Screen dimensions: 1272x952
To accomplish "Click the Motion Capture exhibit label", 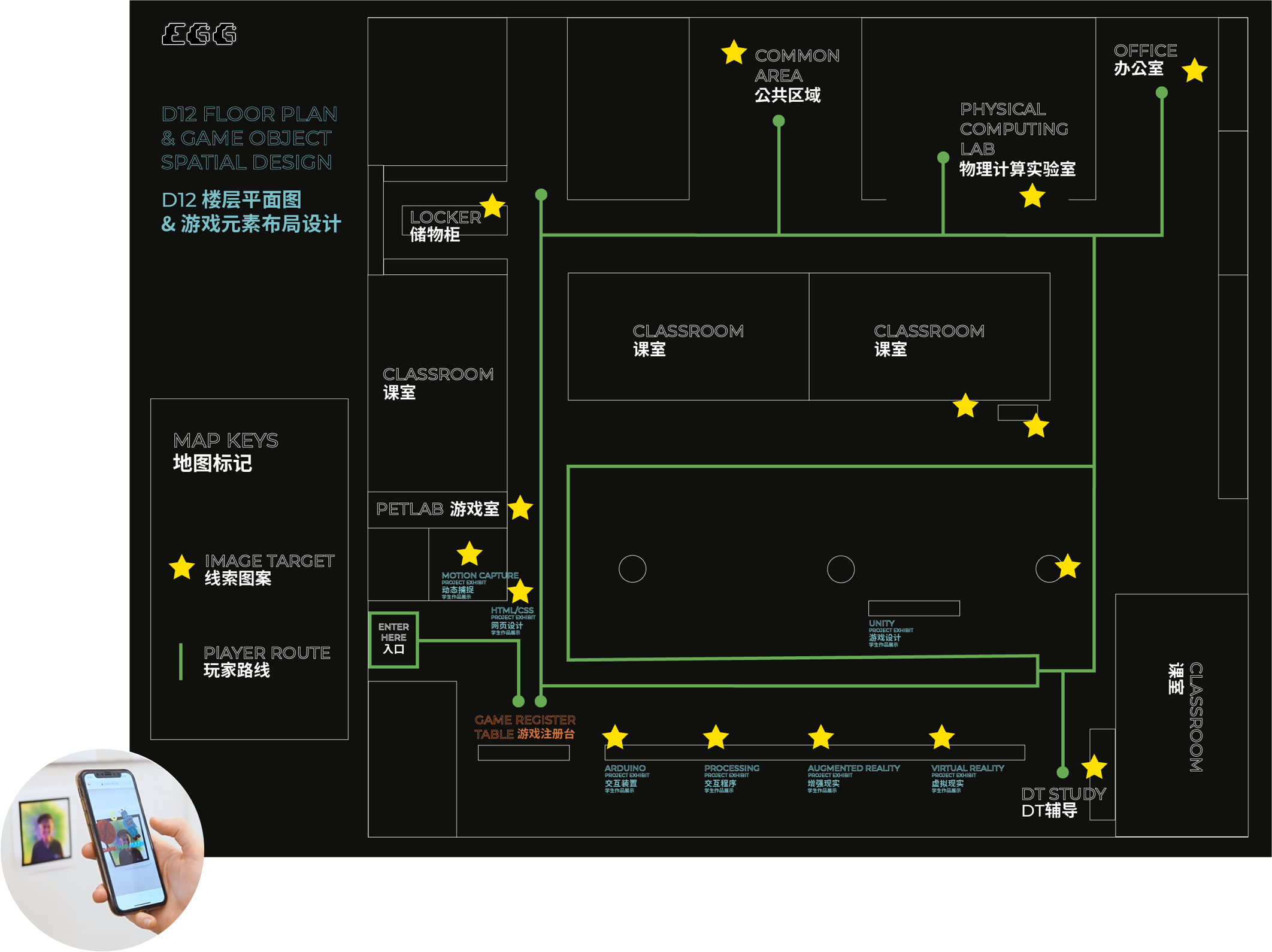I will pos(480,585).
